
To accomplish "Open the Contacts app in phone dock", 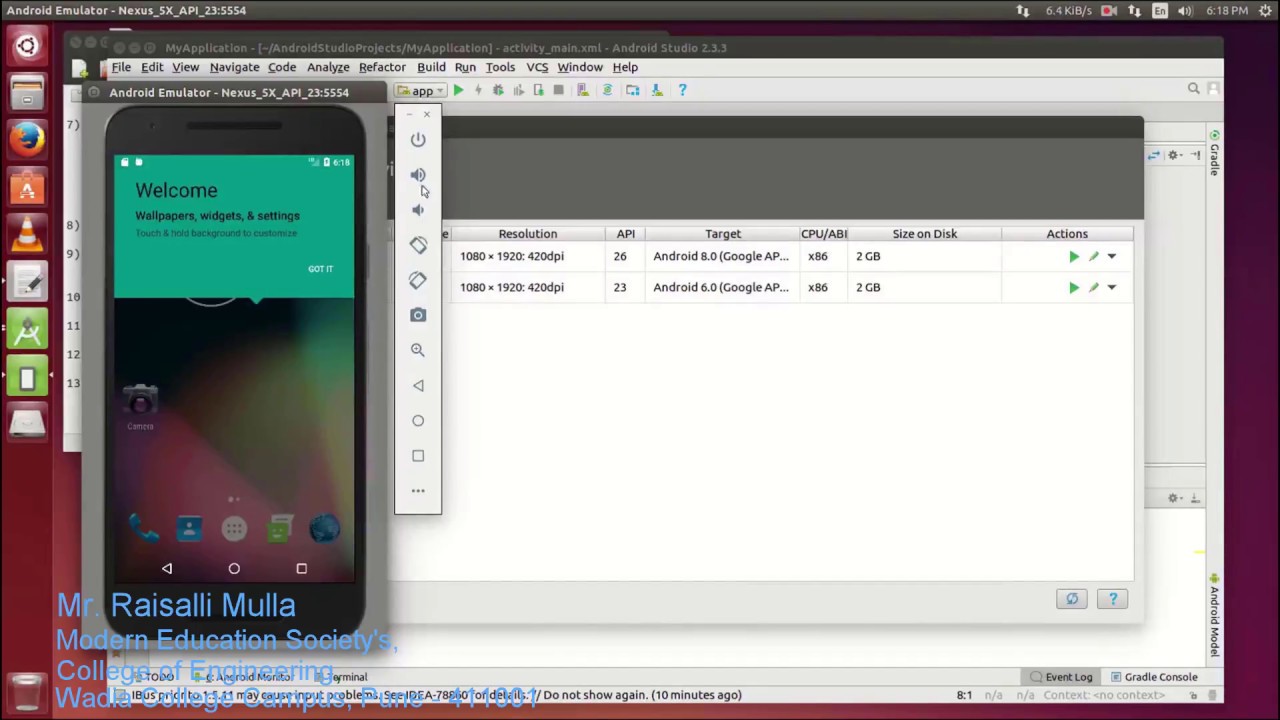I will coord(189,529).
